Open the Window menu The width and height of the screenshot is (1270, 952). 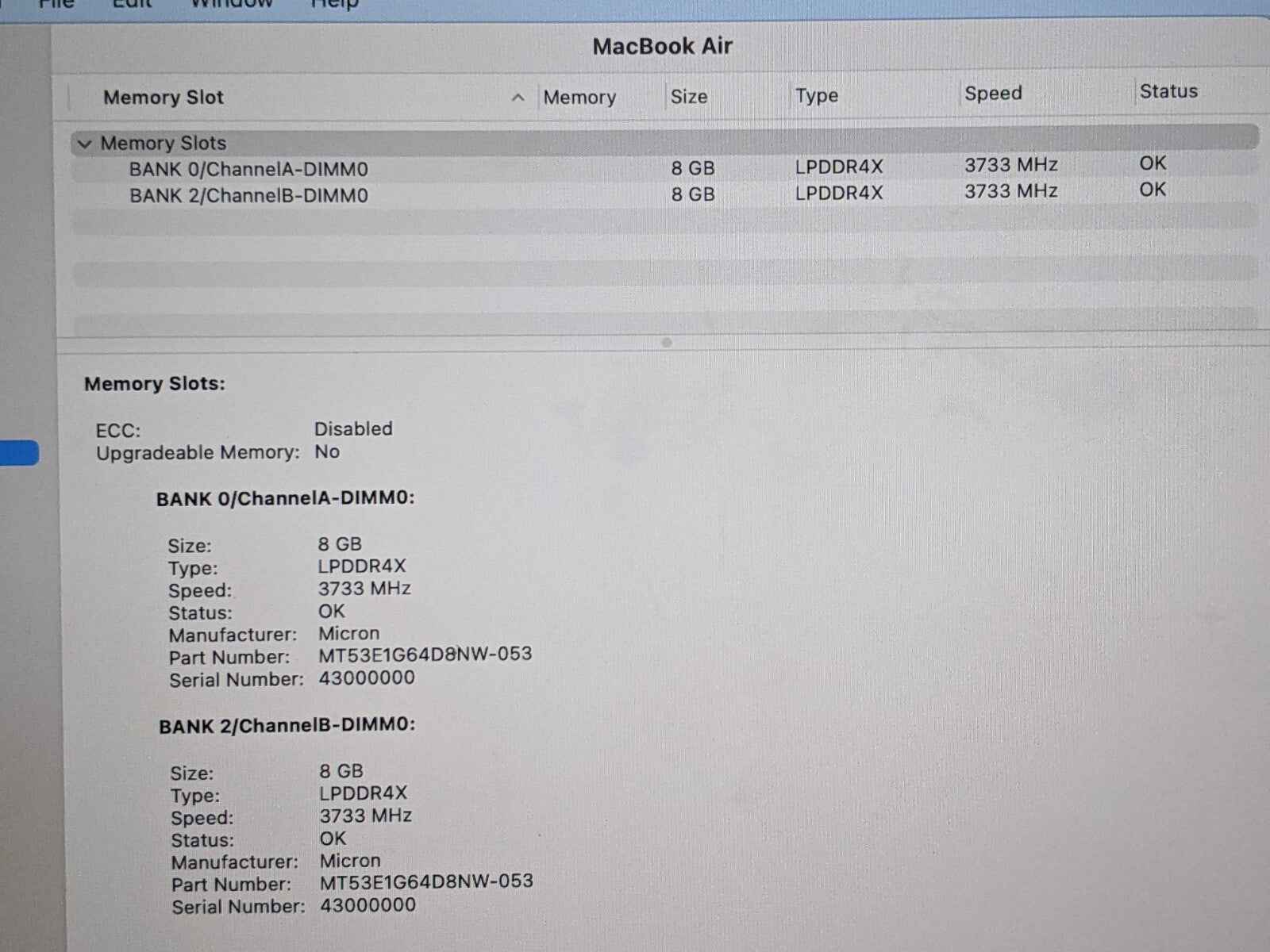tap(231, 5)
